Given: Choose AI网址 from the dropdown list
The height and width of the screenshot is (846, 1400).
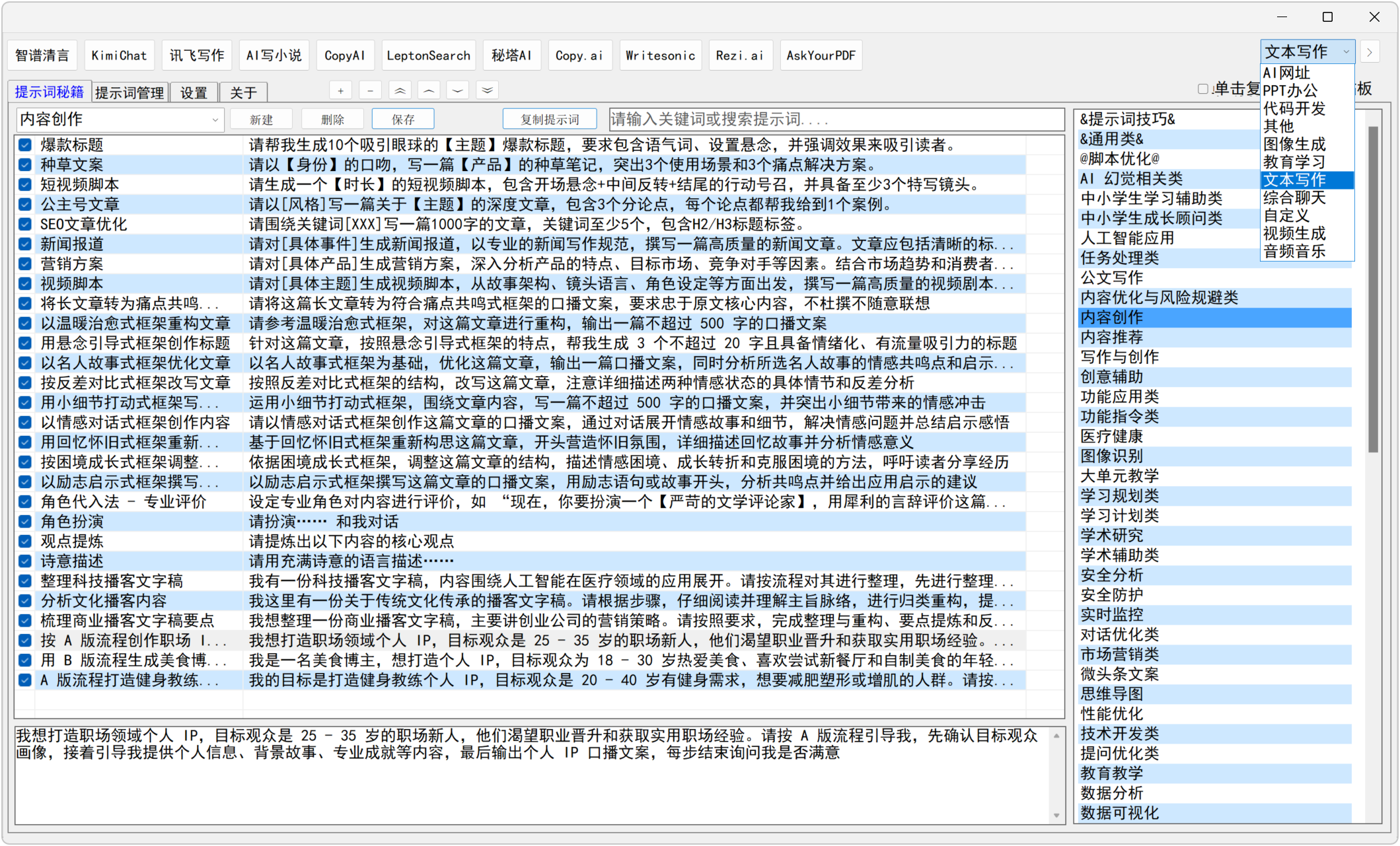Looking at the screenshot, I should (x=1308, y=73).
